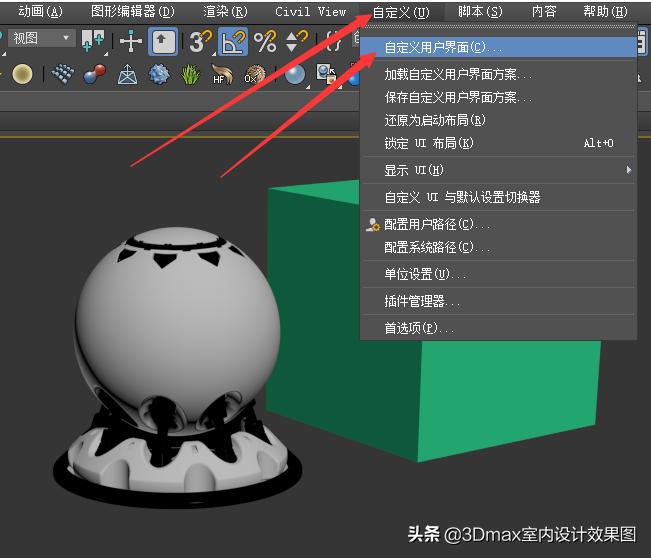Image resolution: width=651 pixels, height=558 pixels.
Task: Open the 帮助(H) menu
Action: [605, 12]
